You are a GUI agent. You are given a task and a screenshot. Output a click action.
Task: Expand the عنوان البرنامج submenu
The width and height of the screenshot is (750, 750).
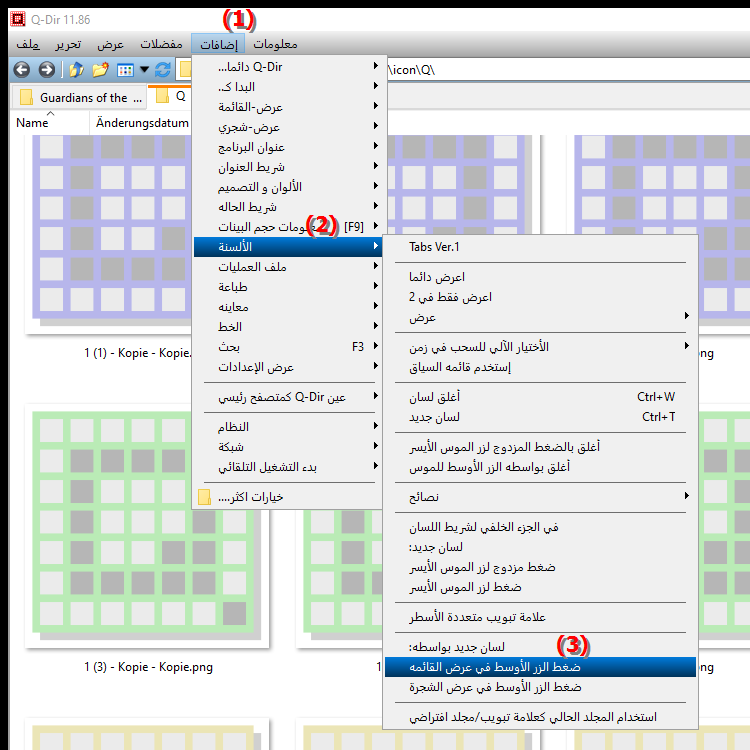coord(287,147)
